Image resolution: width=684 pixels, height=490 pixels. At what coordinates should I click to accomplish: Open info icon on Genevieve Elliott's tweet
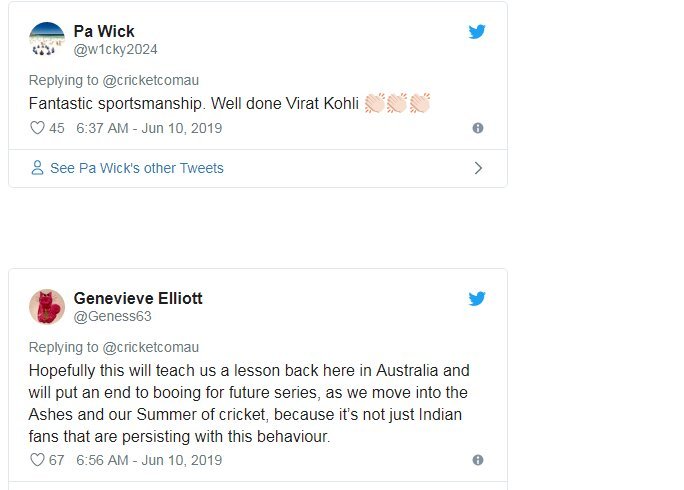coord(477,460)
